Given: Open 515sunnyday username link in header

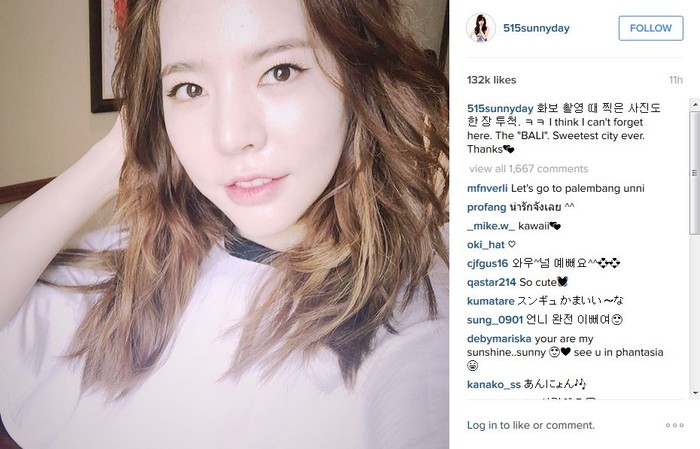Looking at the screenshot, I should tap(536, 28).
